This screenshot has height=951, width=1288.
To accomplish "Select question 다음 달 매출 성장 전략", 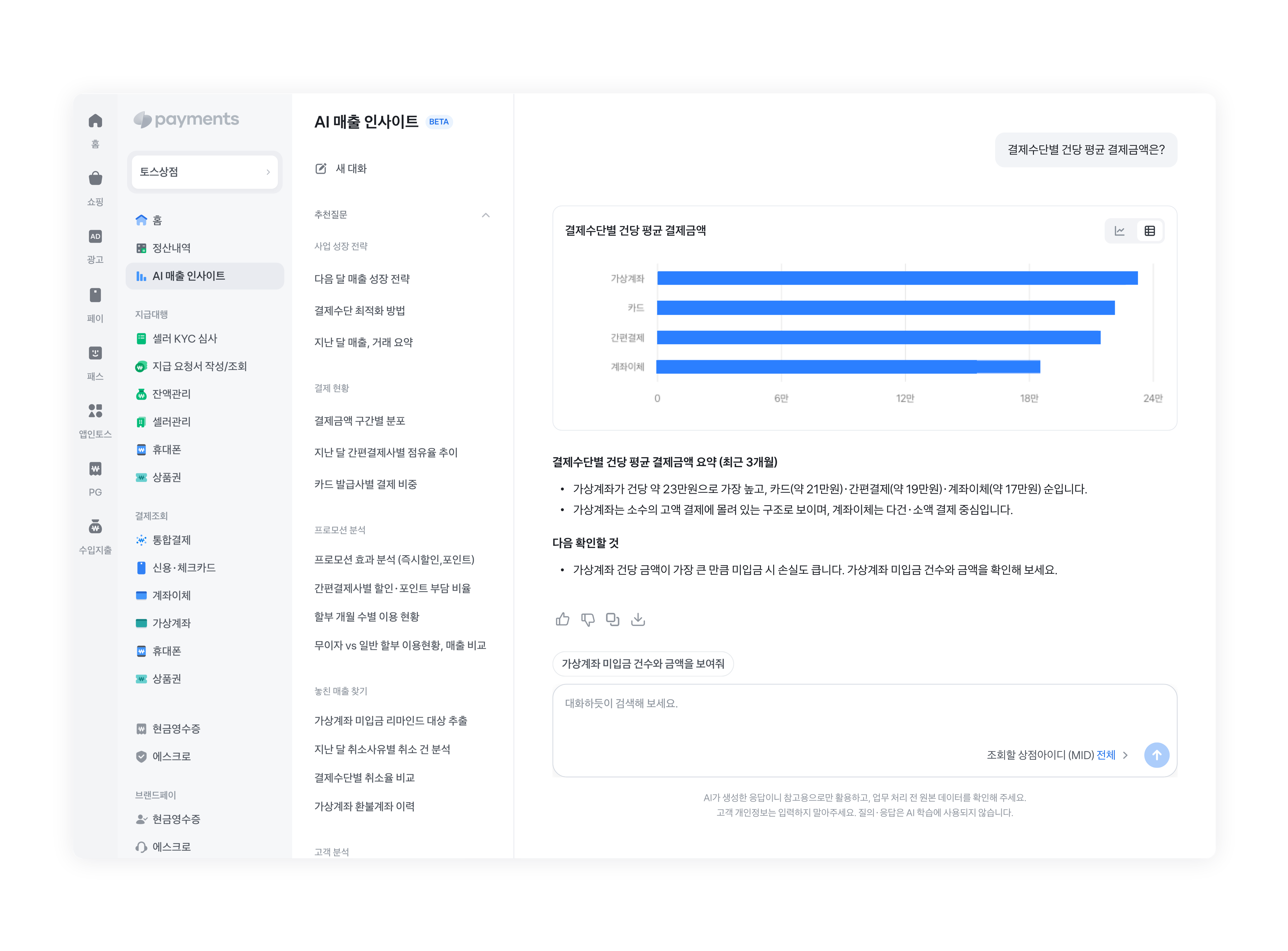I will [361, 279].
